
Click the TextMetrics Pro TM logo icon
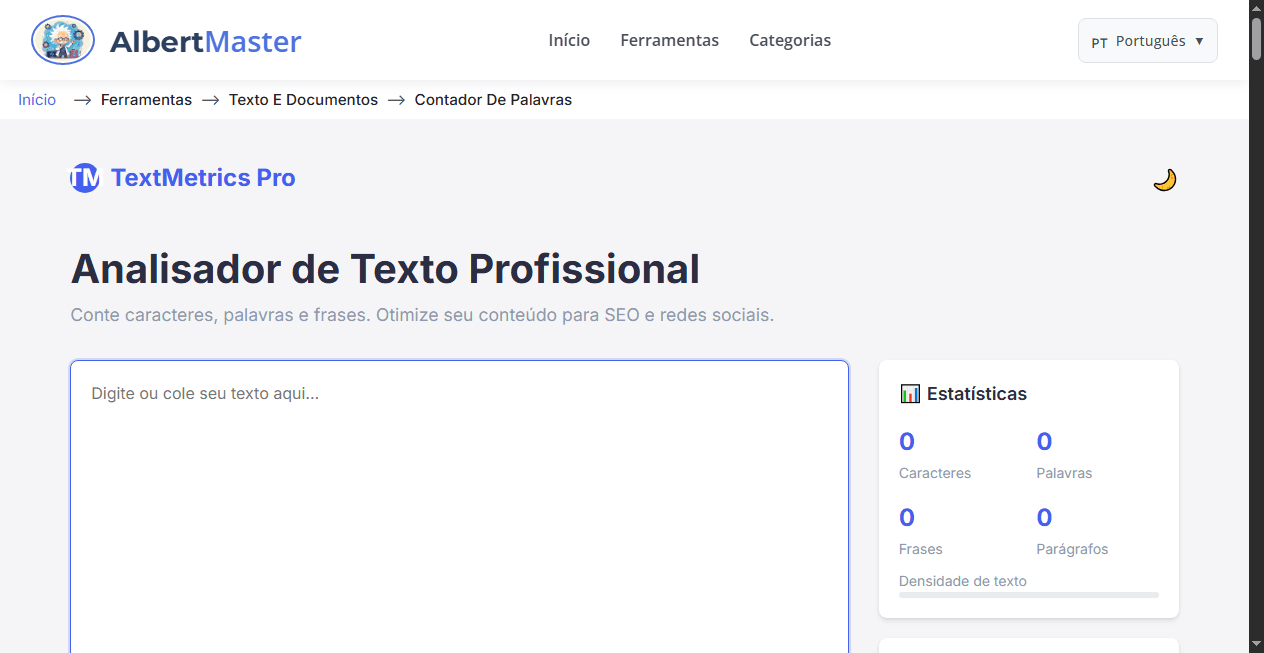tap(85, 177)
